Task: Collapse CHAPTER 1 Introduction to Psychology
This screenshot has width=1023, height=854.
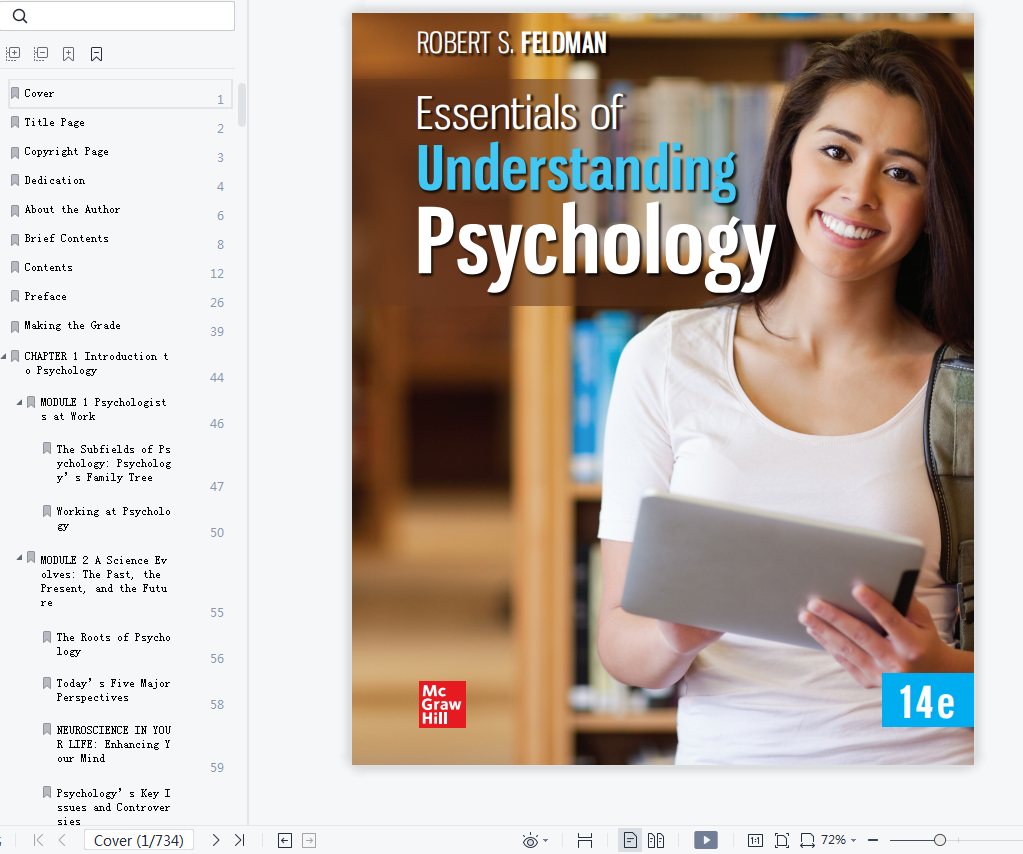Action: pos(4,356)
